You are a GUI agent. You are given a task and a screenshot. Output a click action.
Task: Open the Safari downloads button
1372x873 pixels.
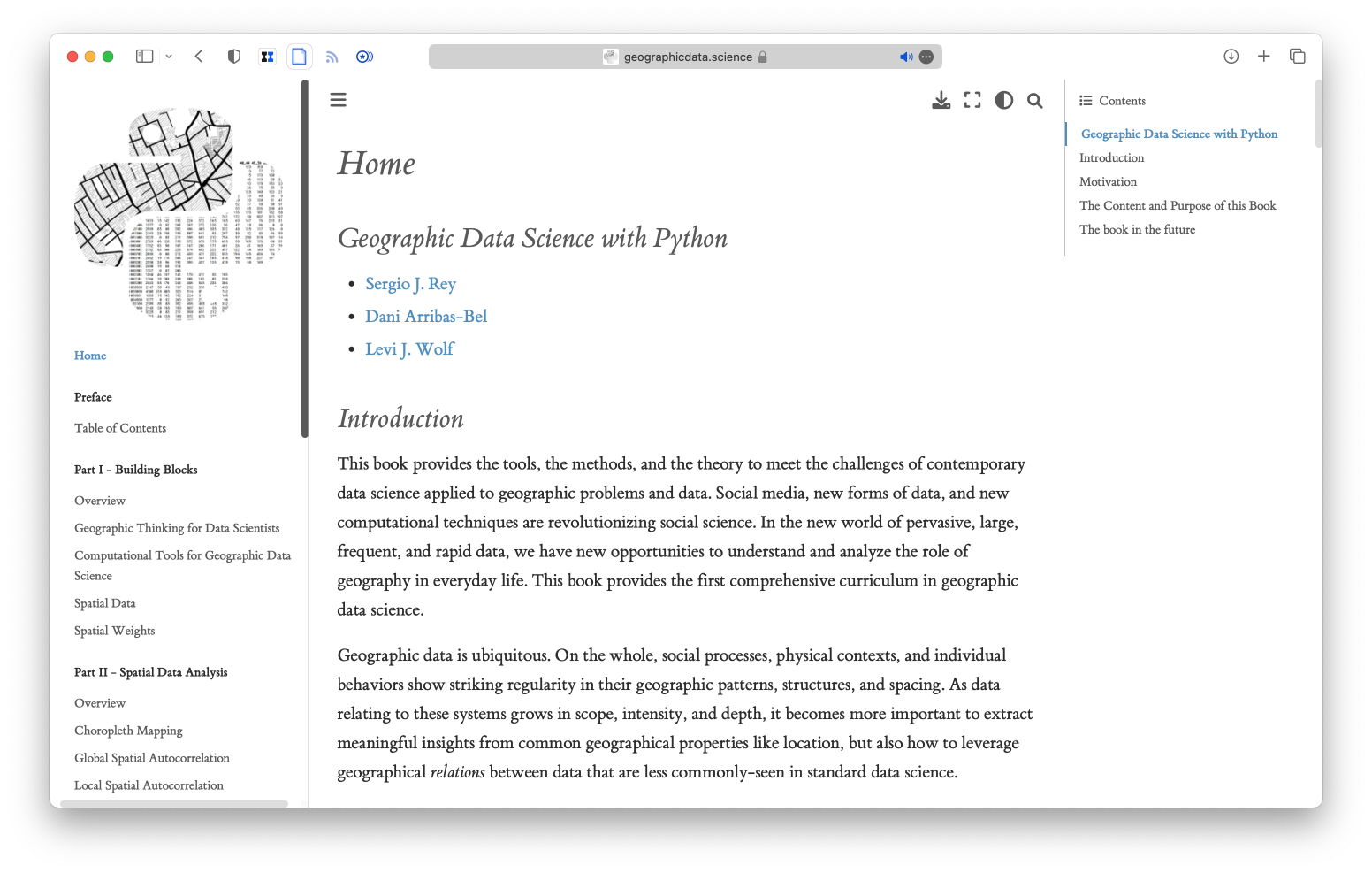pos(1231,57)
